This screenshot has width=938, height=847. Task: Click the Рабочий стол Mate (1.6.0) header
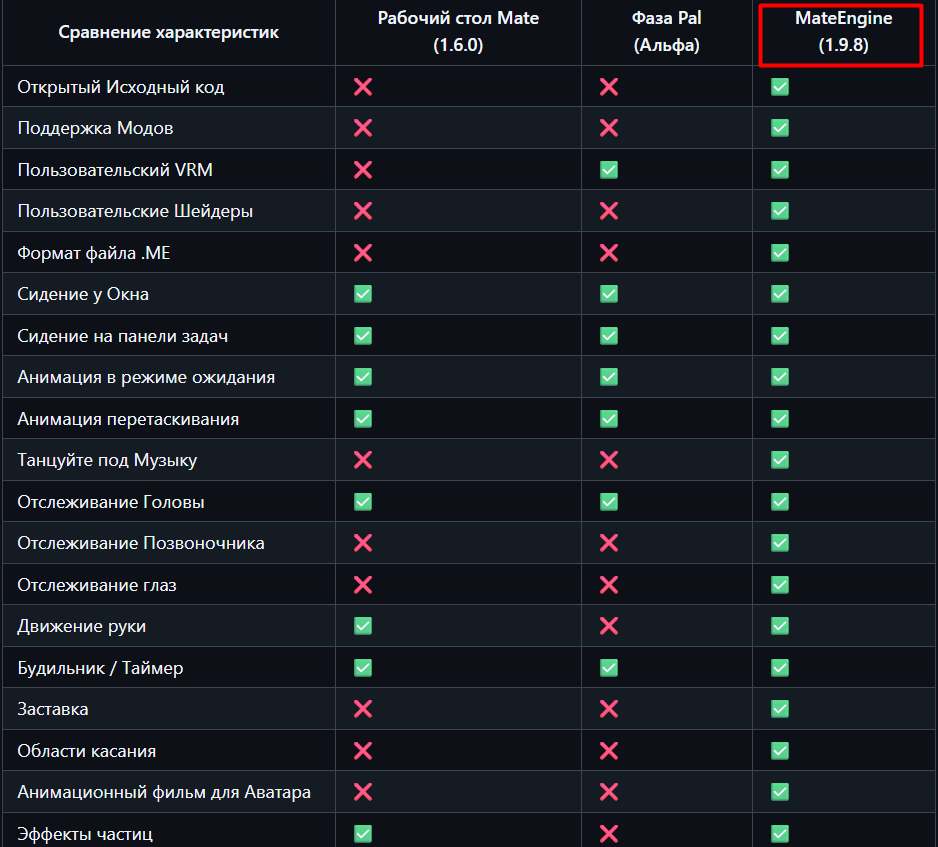pos(458,32)
